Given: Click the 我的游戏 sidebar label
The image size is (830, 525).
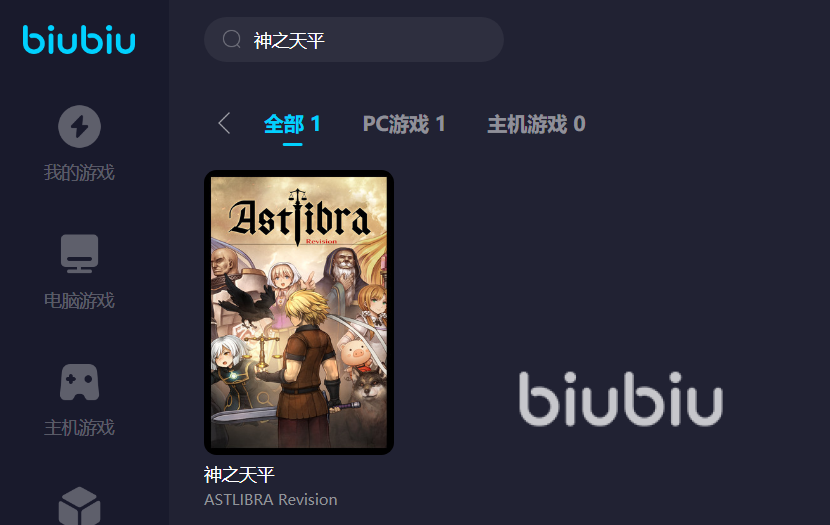Looking at the screenshot, I should click(x=79, y=173).
